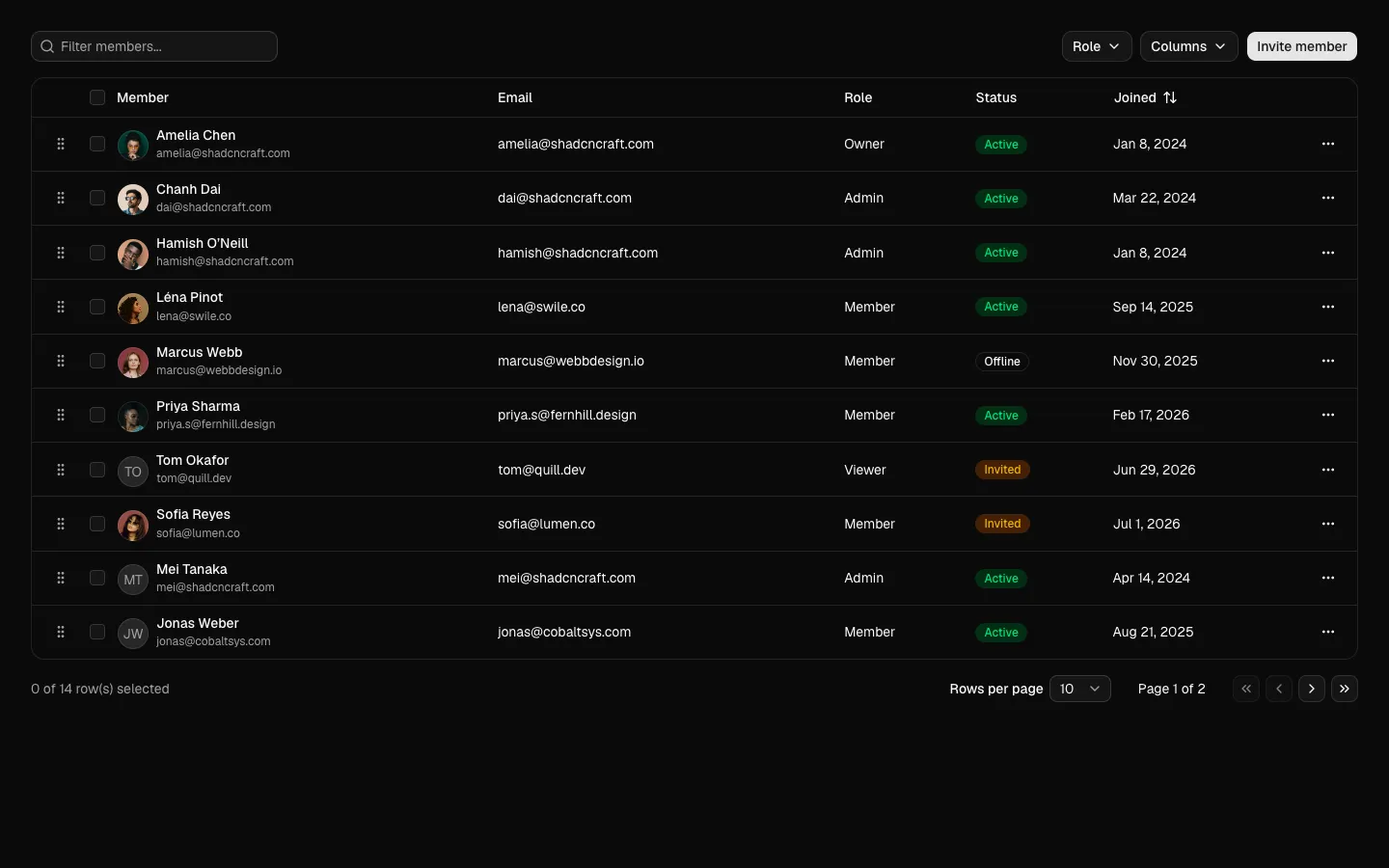Click the email jonas@cobaltsys.com in Email column
Screen dimensions: 1389x868
point(564,632)
